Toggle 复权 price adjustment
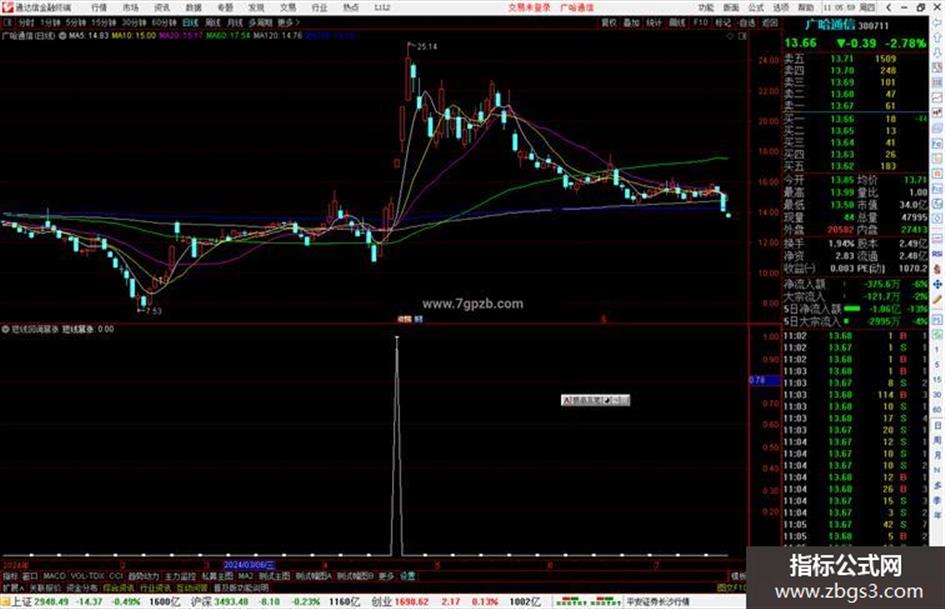945x609 pixels. tap(608, 22)
